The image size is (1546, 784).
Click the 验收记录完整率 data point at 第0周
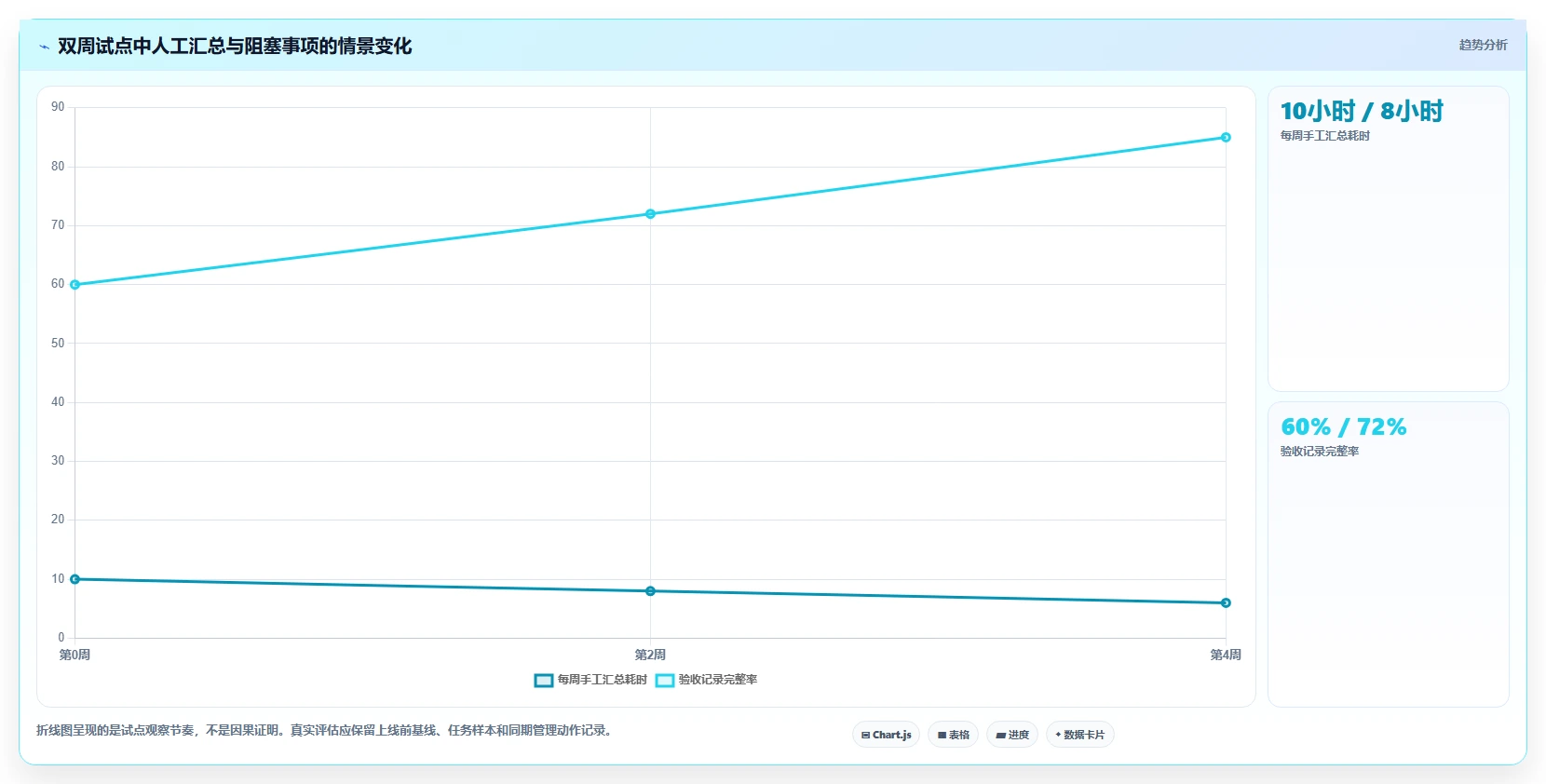(75, 285)
